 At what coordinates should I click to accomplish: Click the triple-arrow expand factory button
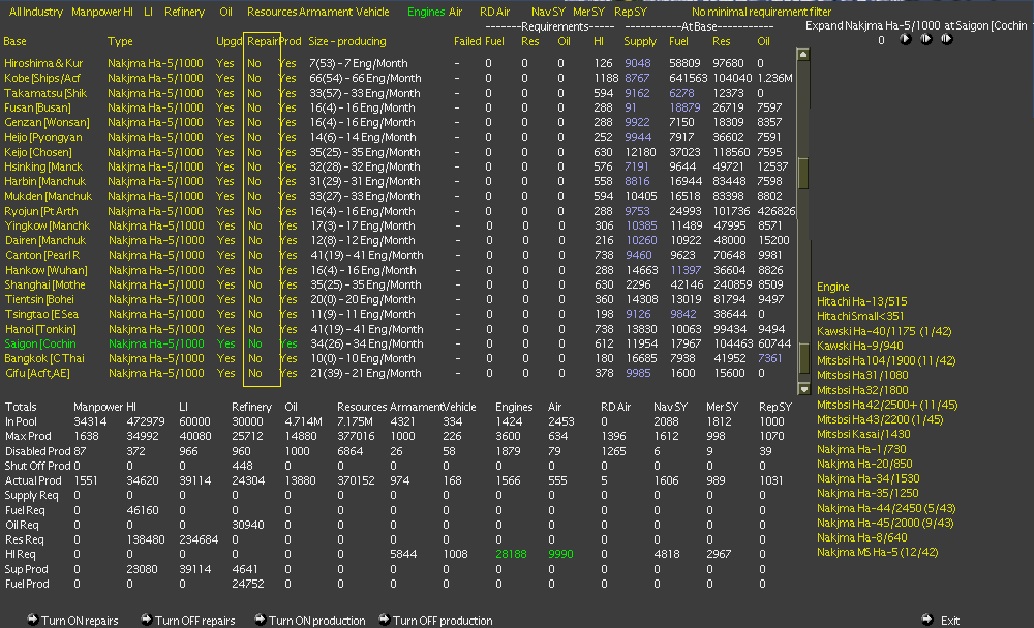pos(946,40)
